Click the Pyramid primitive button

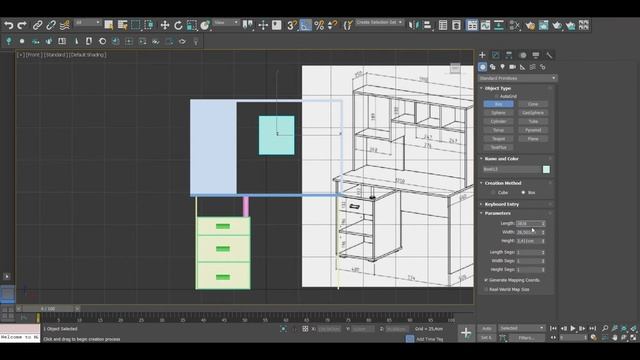533,130
